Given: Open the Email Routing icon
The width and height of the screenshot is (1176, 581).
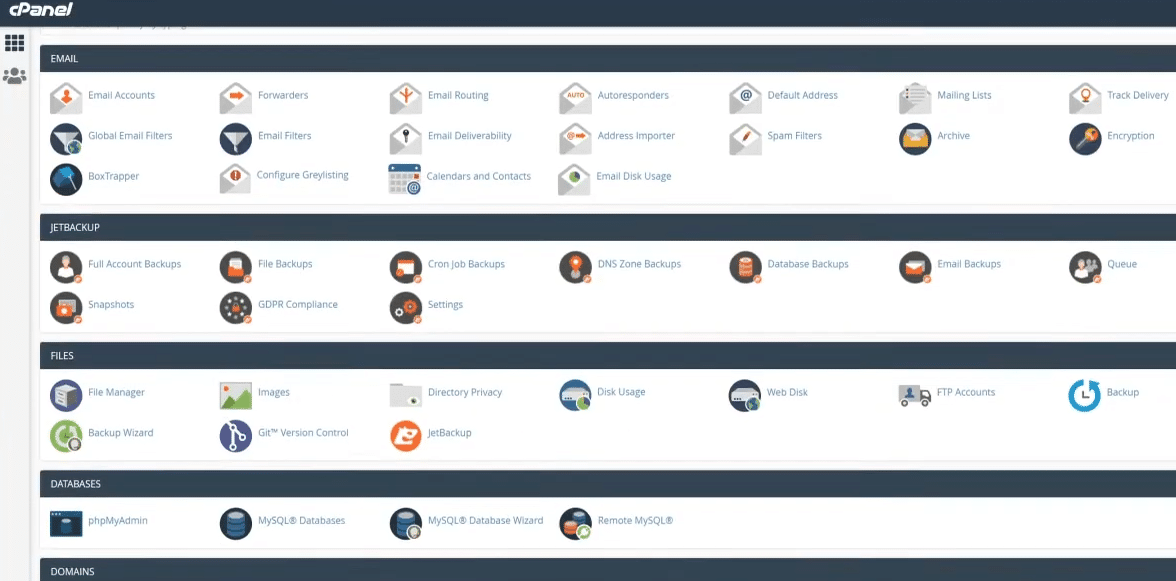Looking at the screenshot, I should pyautogui.click(x=406, y=97).
